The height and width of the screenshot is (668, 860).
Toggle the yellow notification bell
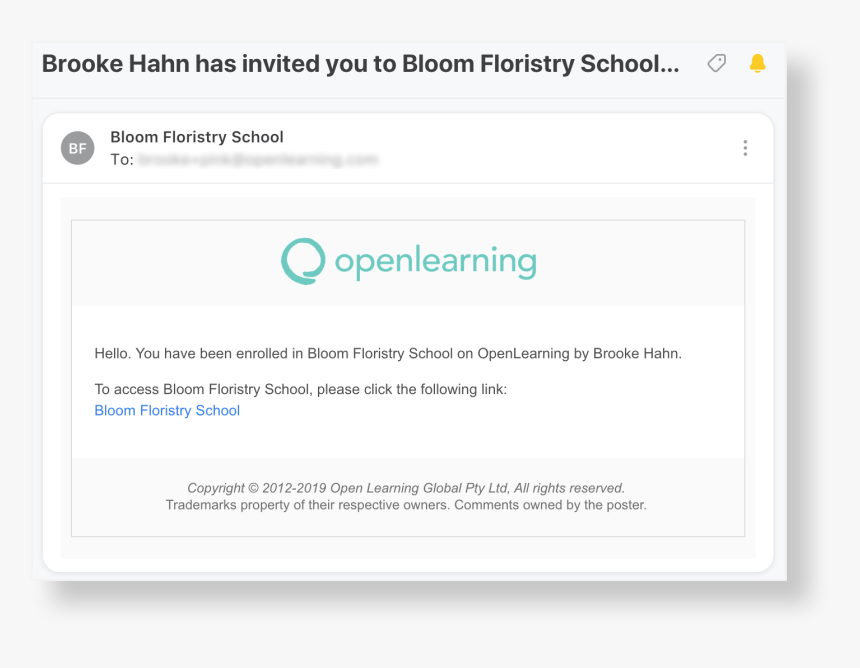tap(757, 64)
